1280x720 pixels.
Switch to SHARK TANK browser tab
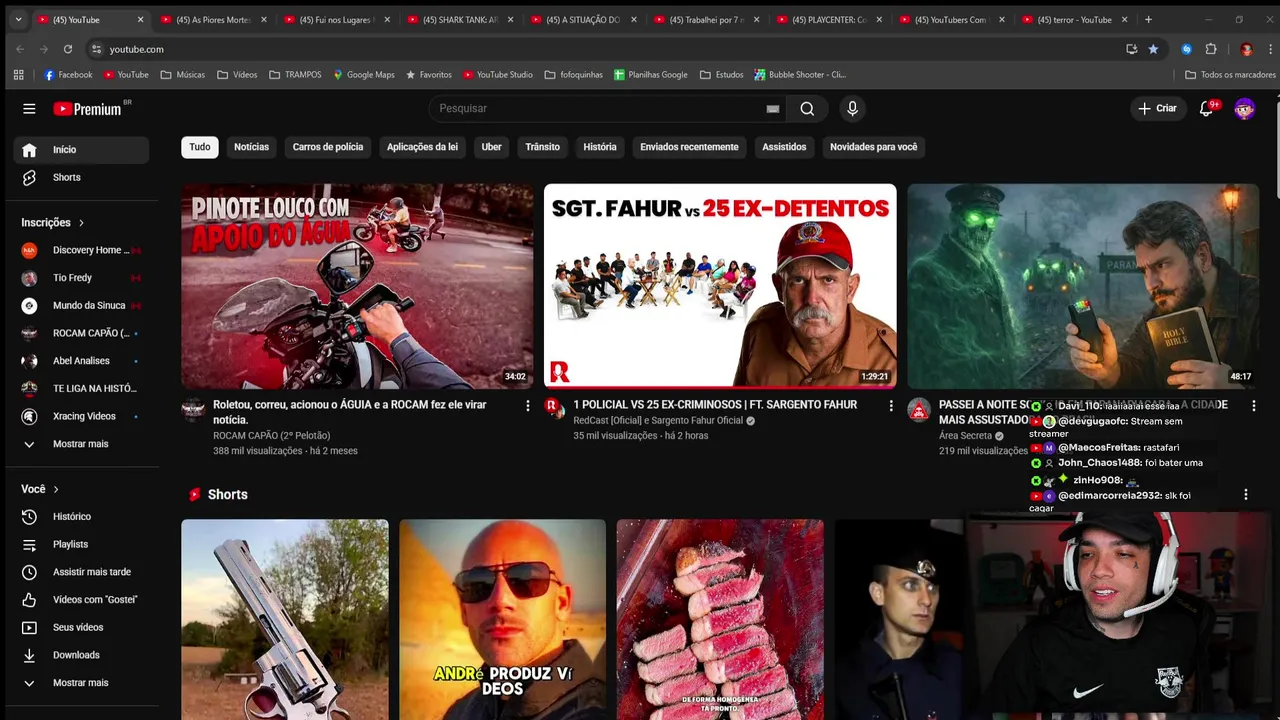tap(459, 20)
